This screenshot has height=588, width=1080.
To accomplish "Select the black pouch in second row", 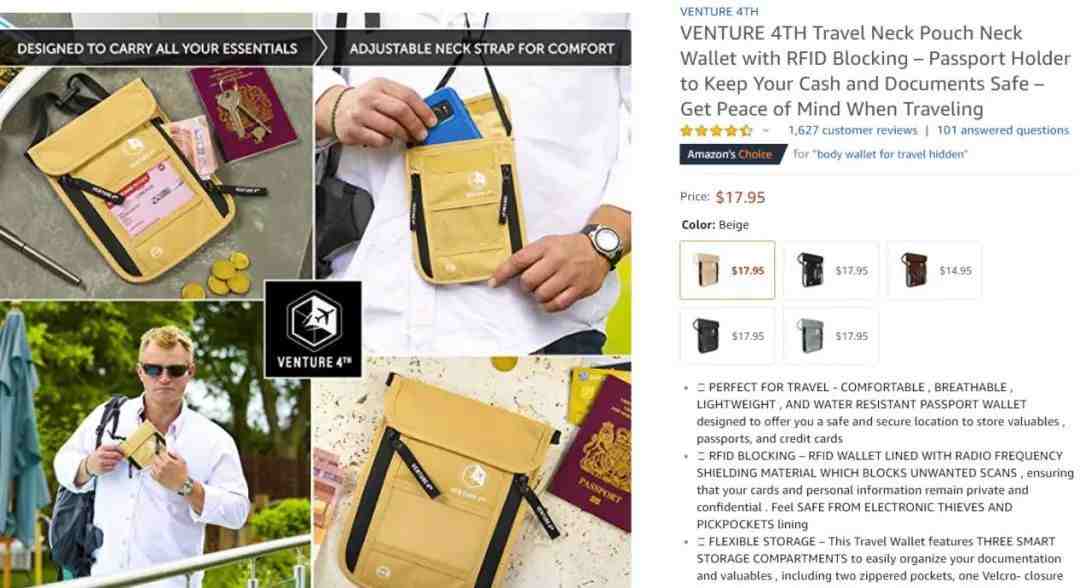I will pos(727,335).
